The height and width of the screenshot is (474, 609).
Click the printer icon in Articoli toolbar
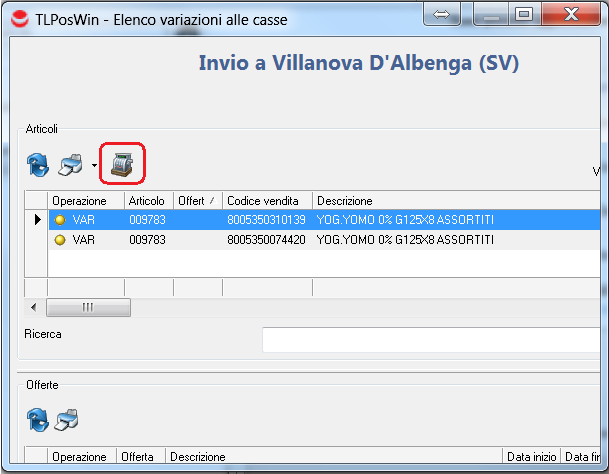point(71,165)
